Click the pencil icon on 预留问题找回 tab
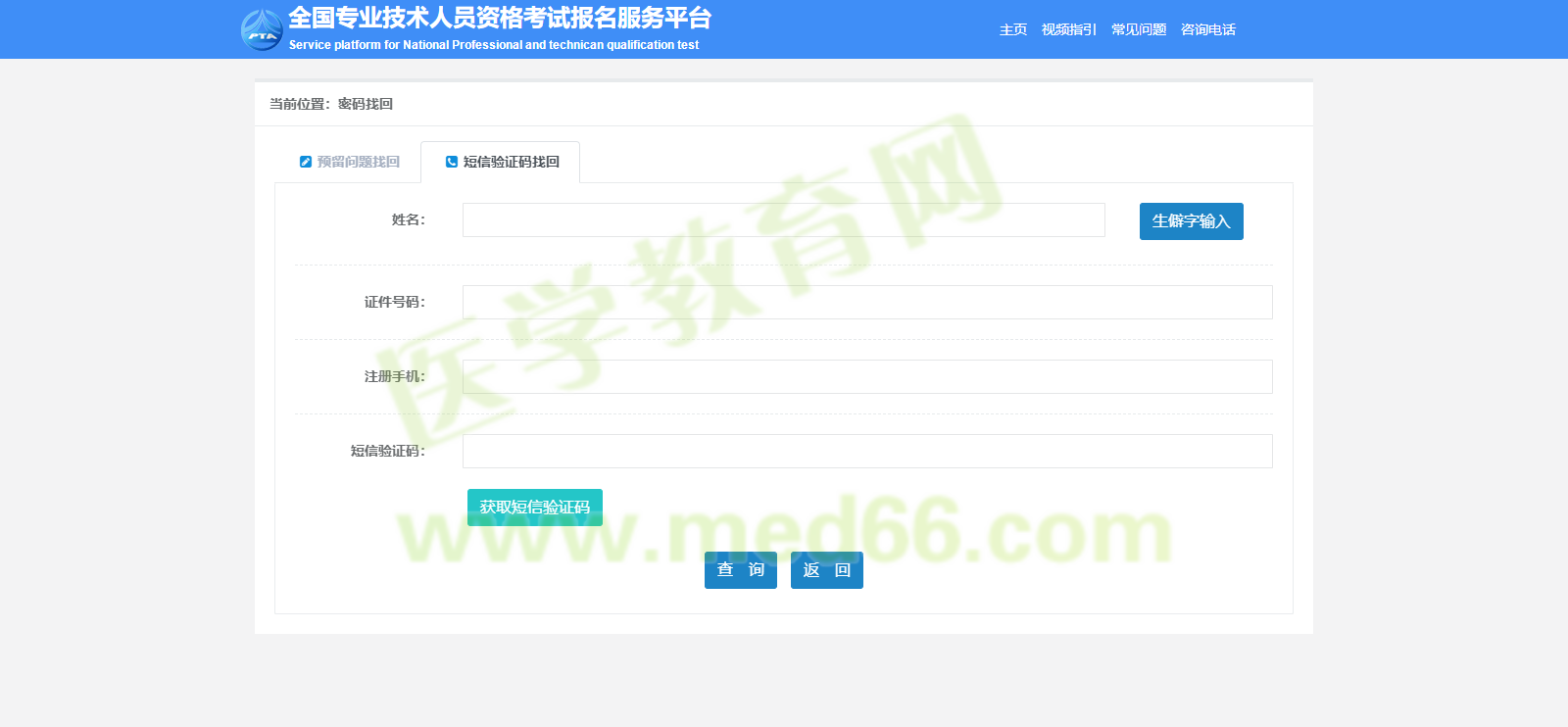This screenshot has height=727, width=1568. click(x=306, y=162)
